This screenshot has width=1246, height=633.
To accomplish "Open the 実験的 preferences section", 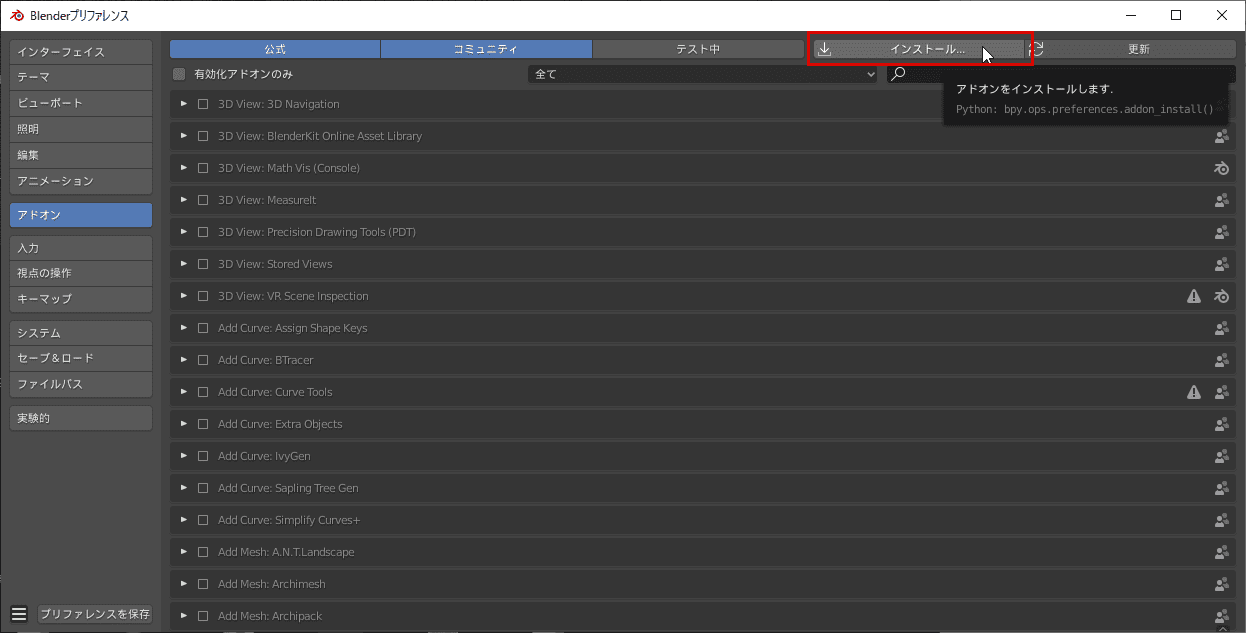I will [81, 418].
